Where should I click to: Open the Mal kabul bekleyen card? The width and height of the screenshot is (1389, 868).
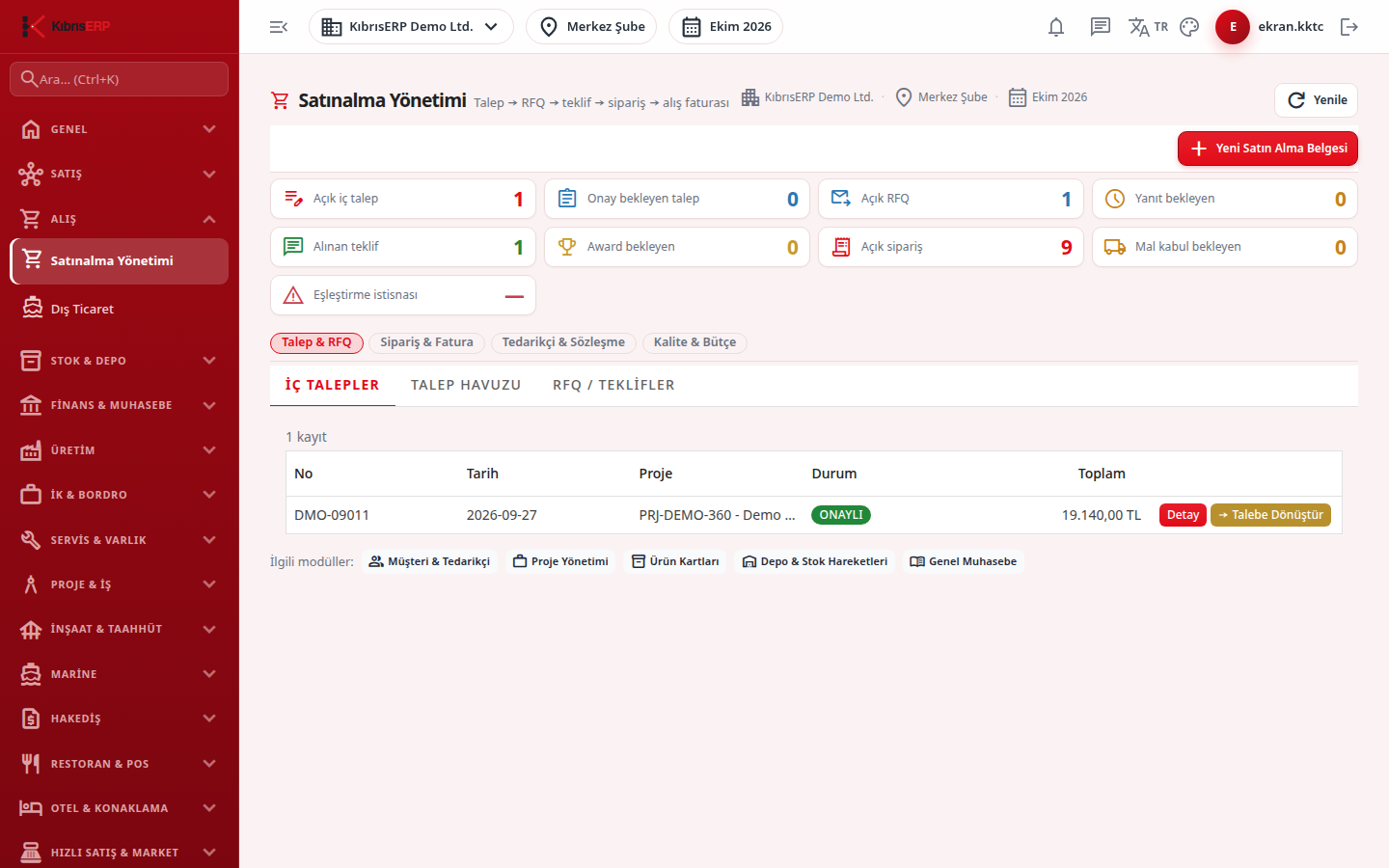point(1225,247)
